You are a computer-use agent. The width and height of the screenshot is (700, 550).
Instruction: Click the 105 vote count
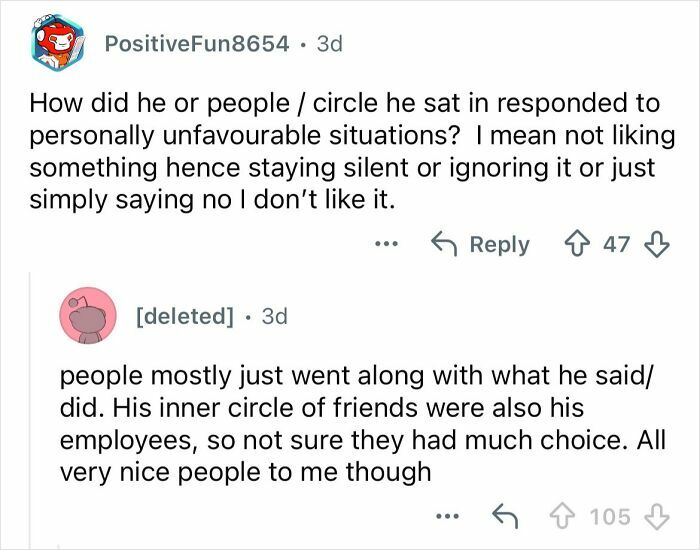pos(609,516)
